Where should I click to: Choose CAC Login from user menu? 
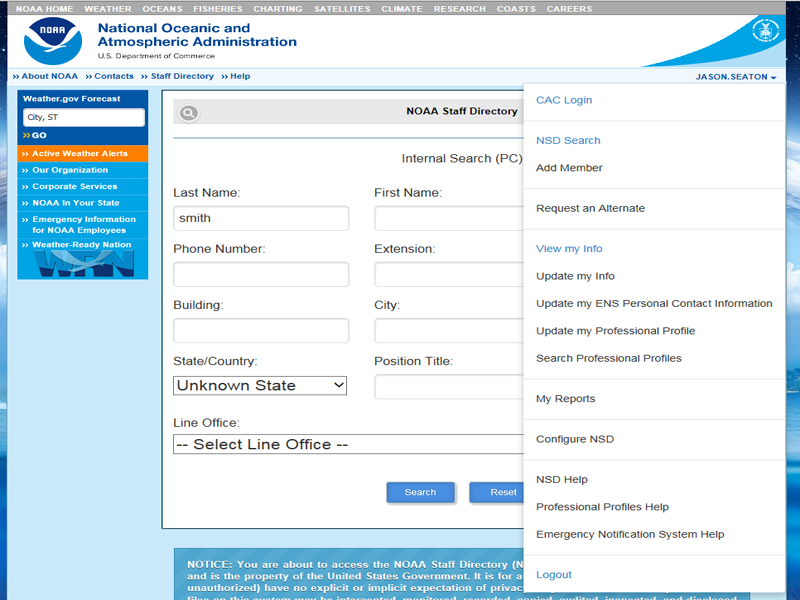564,100
